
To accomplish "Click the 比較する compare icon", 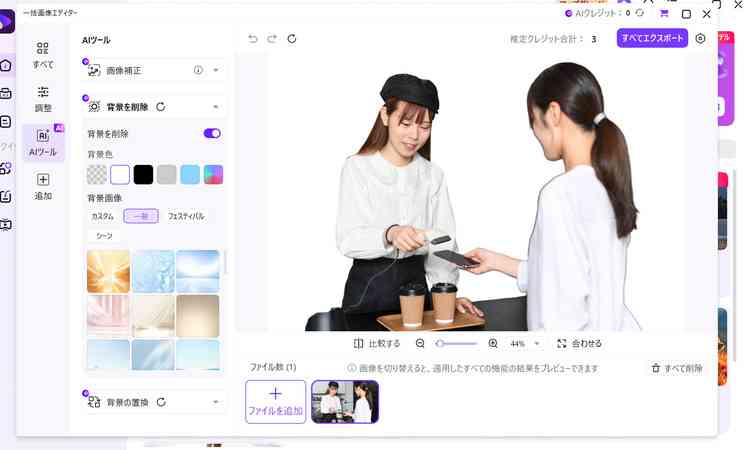I will pyautogui.click(x=358, y=343).
